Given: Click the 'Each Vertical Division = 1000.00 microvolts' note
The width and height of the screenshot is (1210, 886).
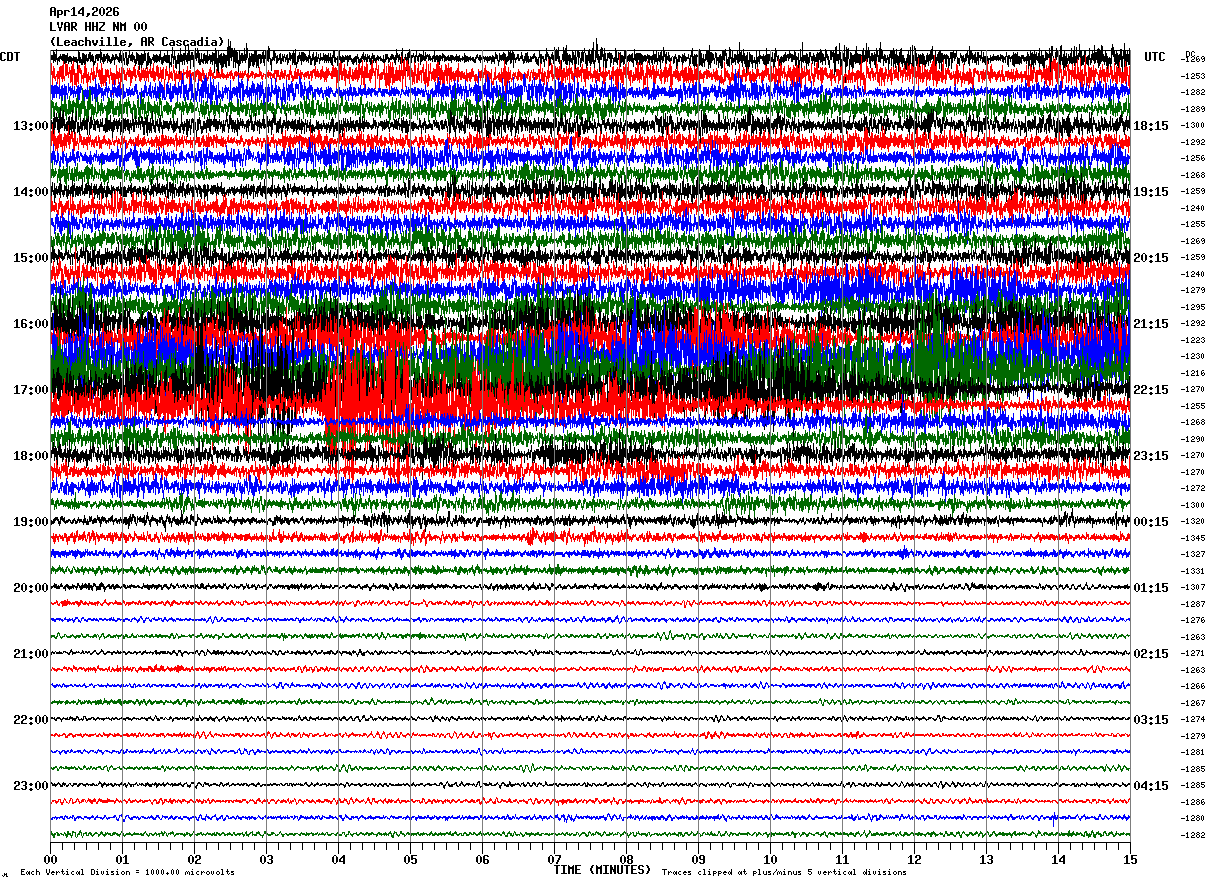Looking at the screenshot, I should pos(127,872).
